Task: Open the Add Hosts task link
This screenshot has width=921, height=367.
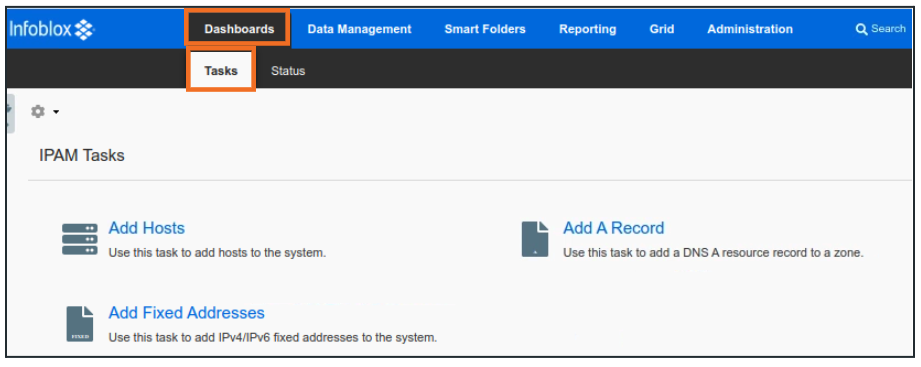Action: (146, 228)
